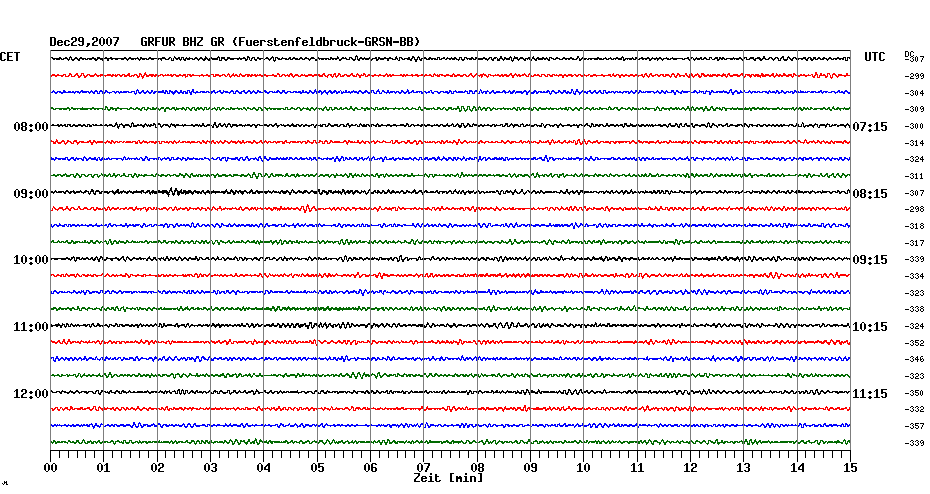Click the CET timezone label
The width and height of the screenshot is (930, 494).
(x=10, y=57)
